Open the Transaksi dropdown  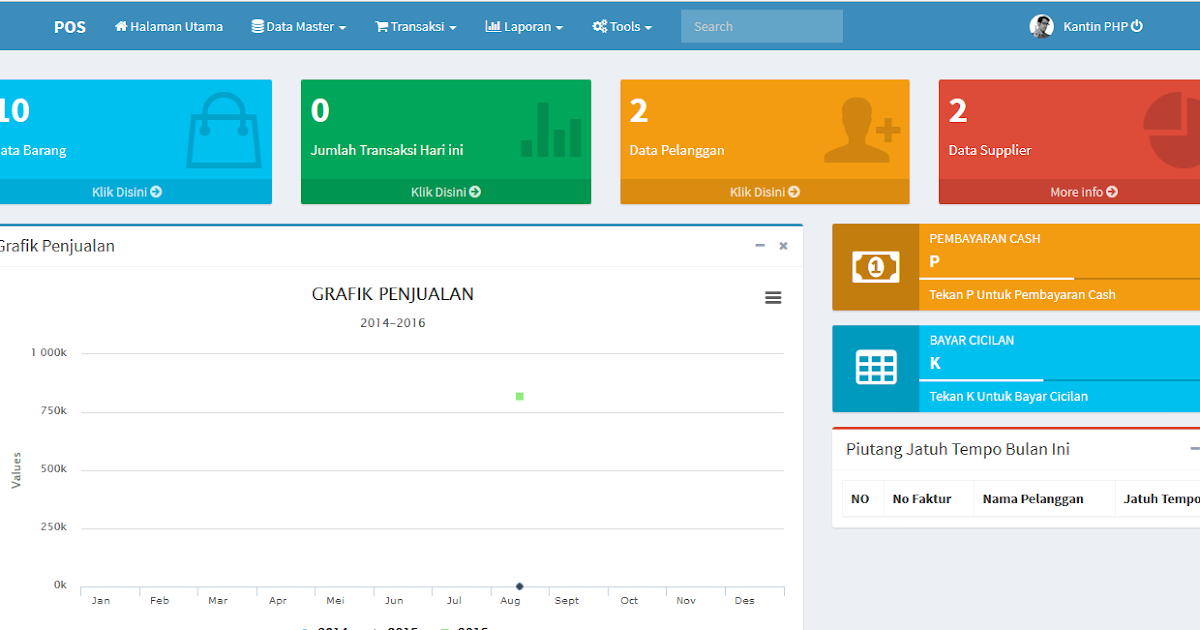pos(415,26)
